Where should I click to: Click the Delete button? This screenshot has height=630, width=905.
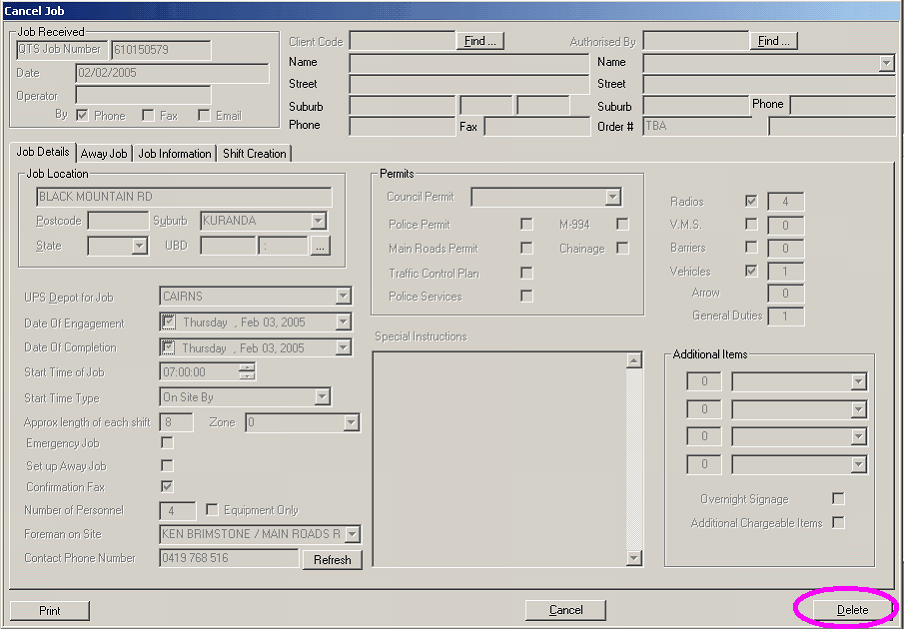(x=852, y=610)
